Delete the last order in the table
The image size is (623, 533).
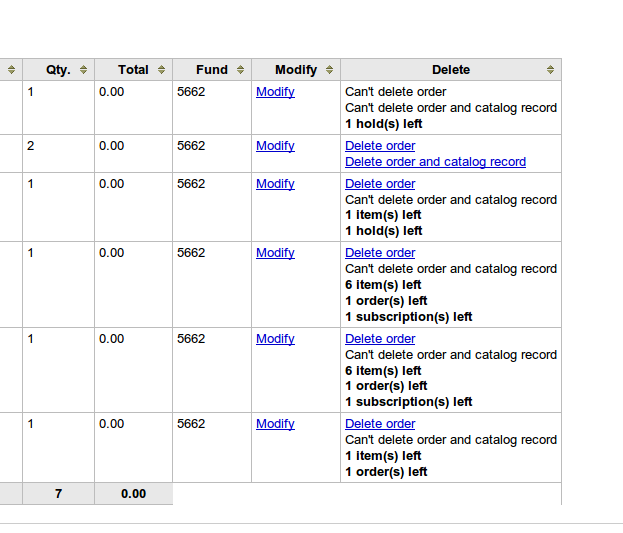[x=380, y=424]
